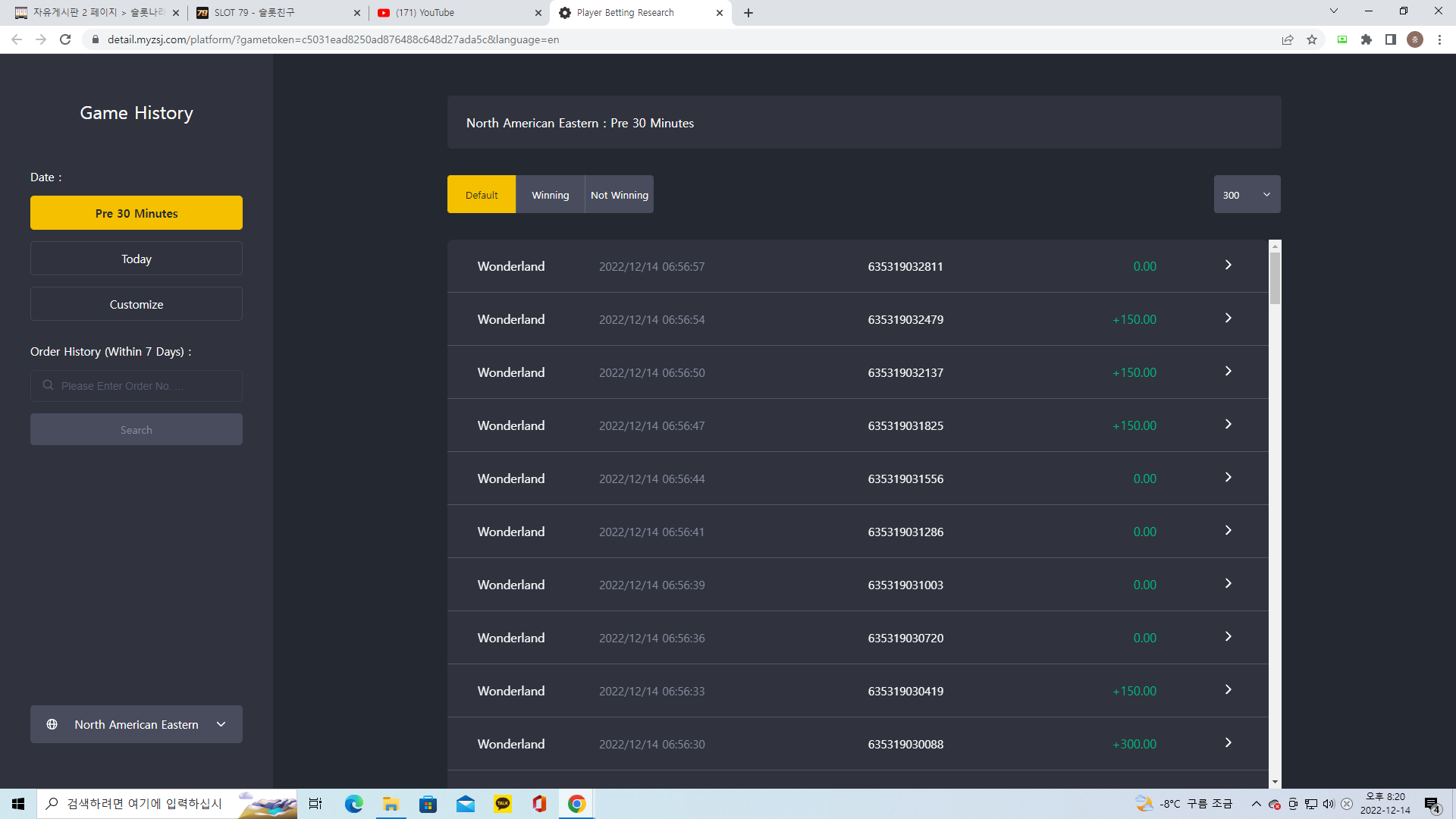Open a new browser tab
The height and width of the screenshot is (819, 1456).
click(748, 13)
